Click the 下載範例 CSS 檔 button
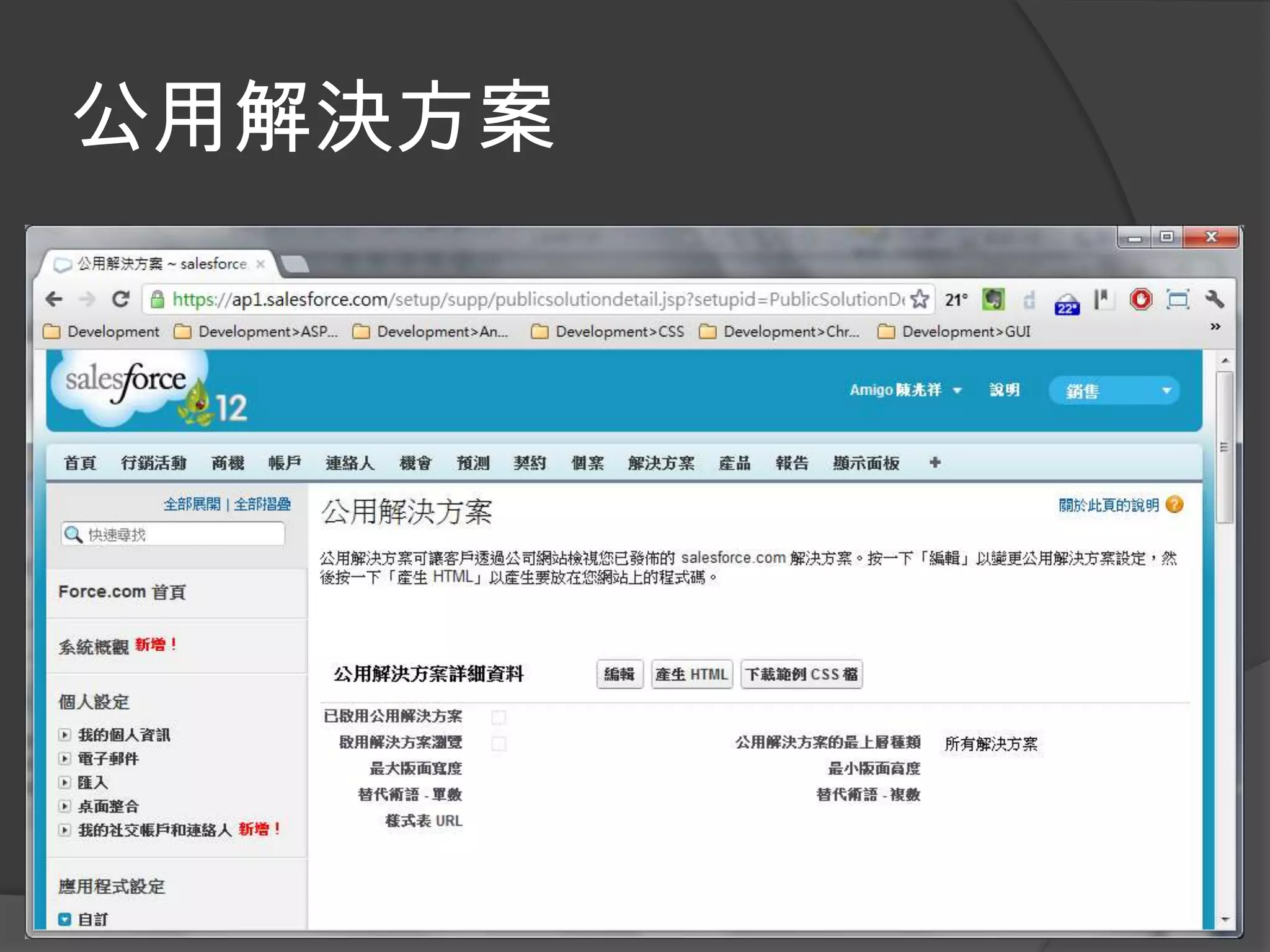The image size is (1270, 952). 802,674
